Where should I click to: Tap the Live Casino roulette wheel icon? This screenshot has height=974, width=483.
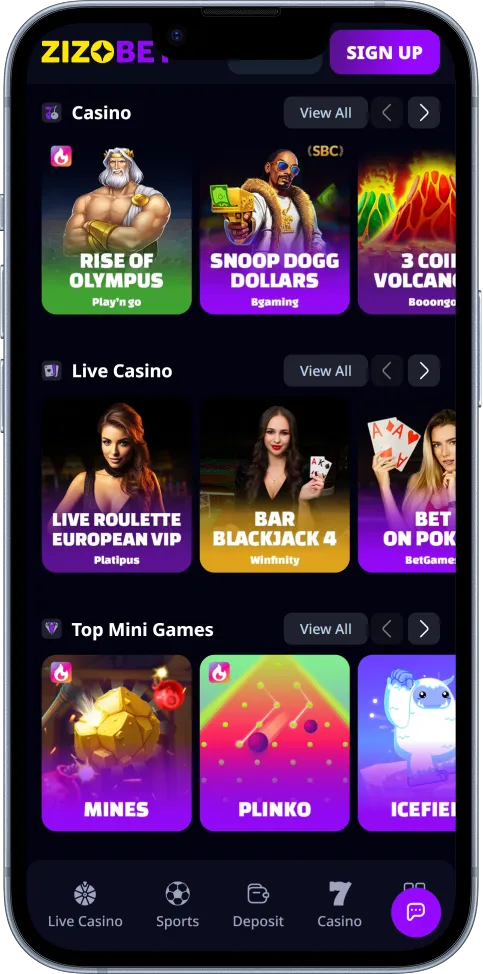pos(85,893)
